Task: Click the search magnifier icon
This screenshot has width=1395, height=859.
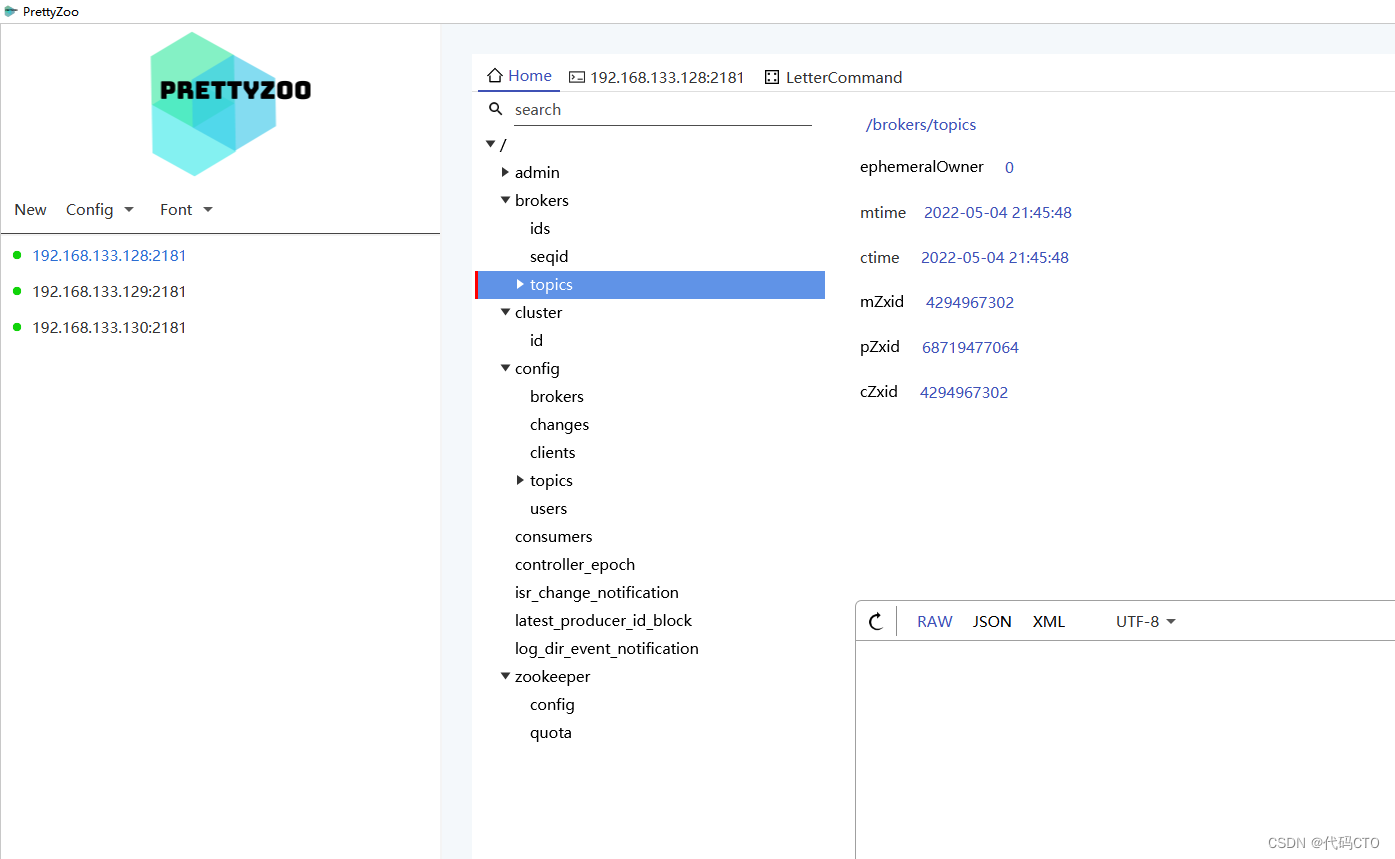Action: (x=495, y=109)
